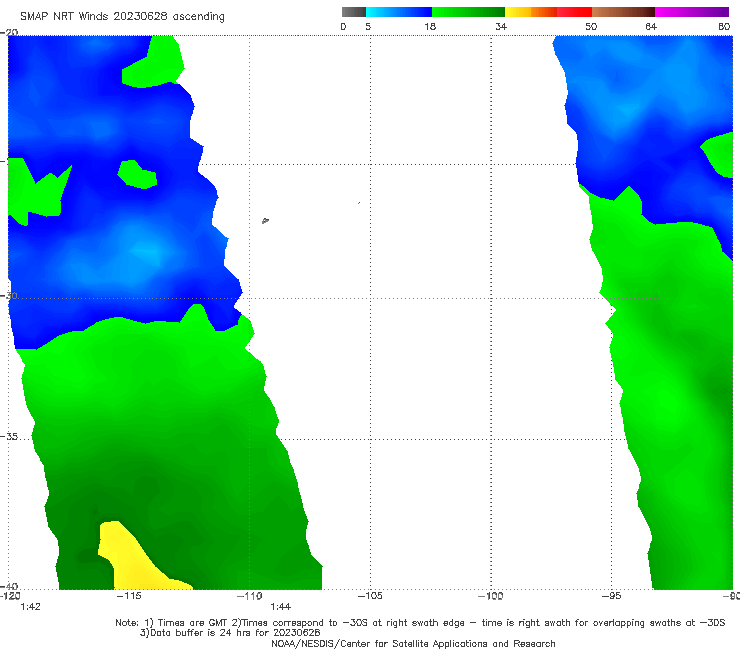Click the '-105' longitude axis label
Screen dimensions: 740x650
(370, 596)
